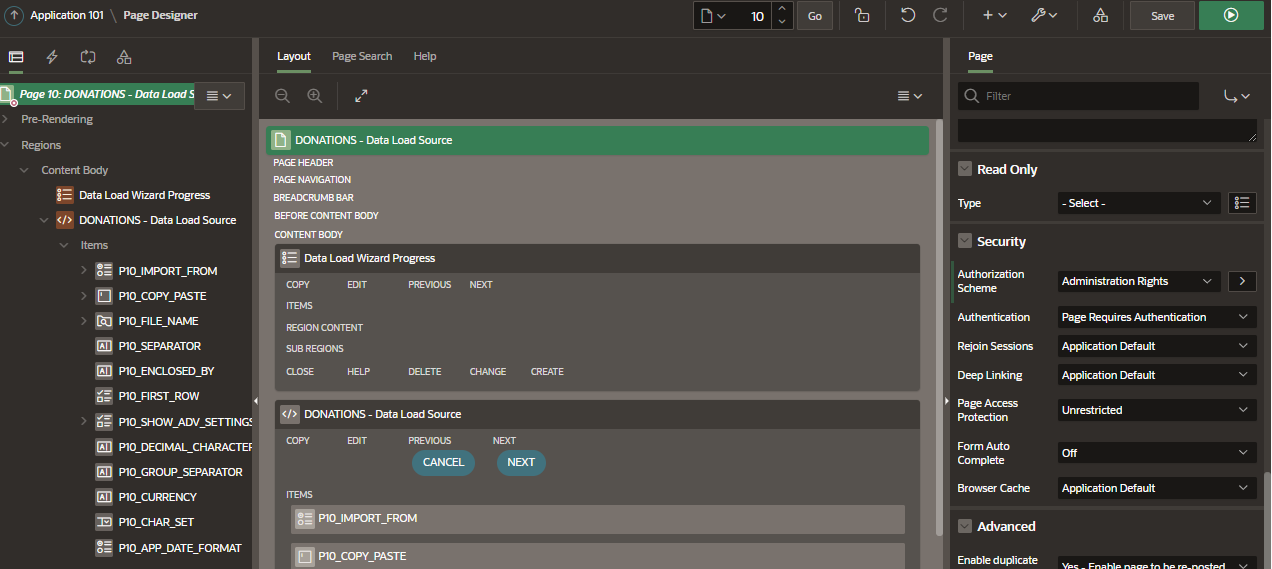Click the Shared Components icon in toolbar
The image size is (1272, 569).
(x=1100, y=16)
